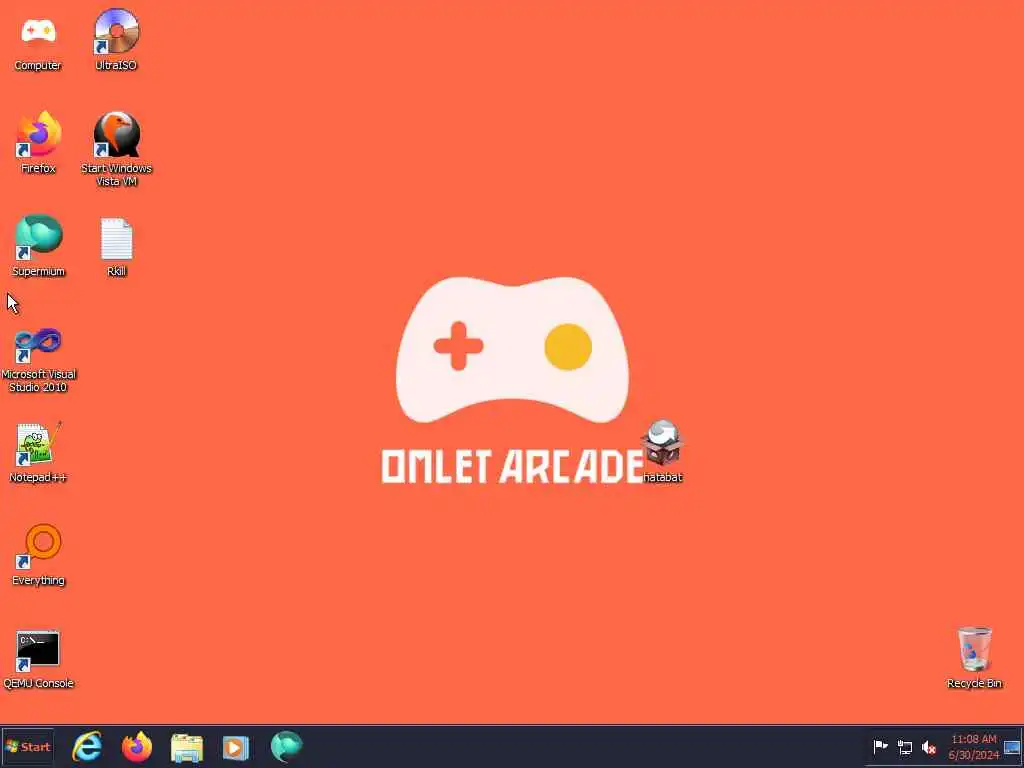Click the muted volume tray icon
This screenshot has width=1024, height=768.
point(929,747)
